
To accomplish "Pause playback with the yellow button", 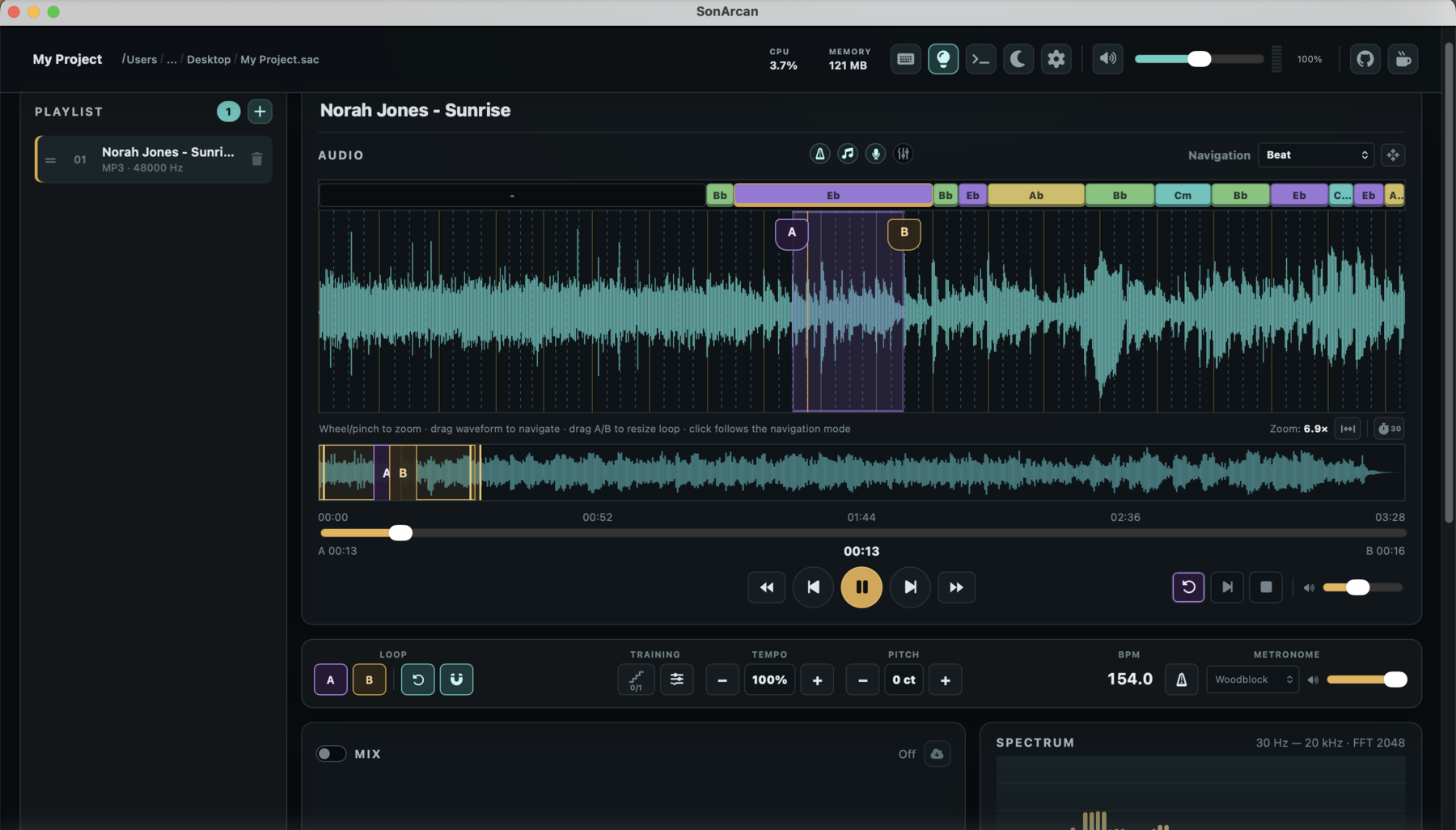I will (861, 587).
